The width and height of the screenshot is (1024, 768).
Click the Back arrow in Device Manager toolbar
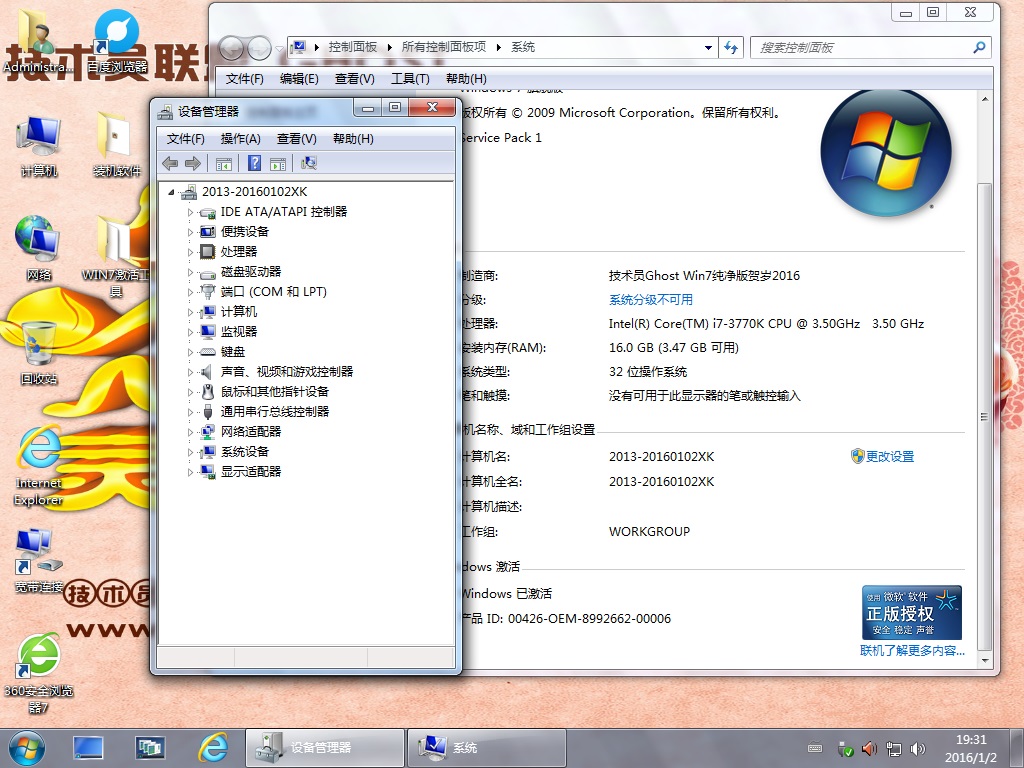coord(170,163)
